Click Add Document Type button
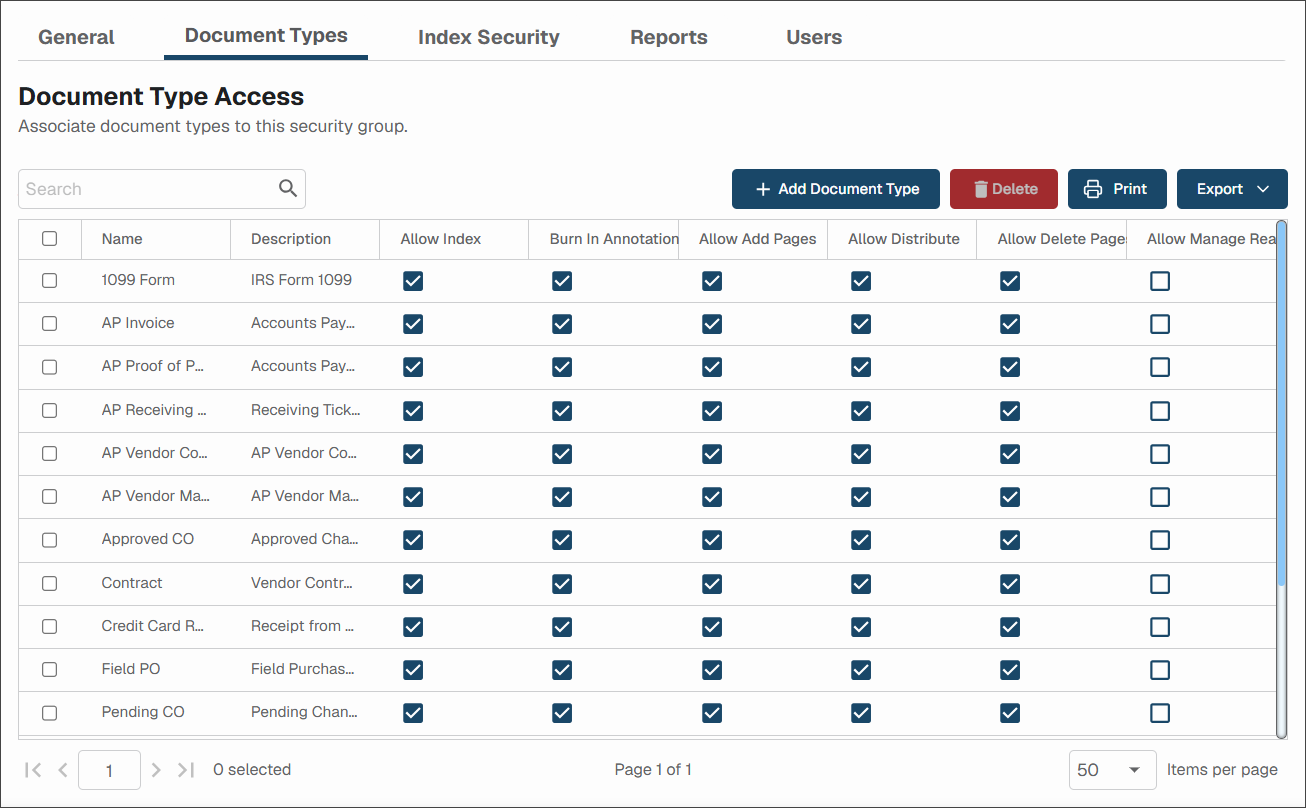The image size is (1306, 808). coord(836,189)
